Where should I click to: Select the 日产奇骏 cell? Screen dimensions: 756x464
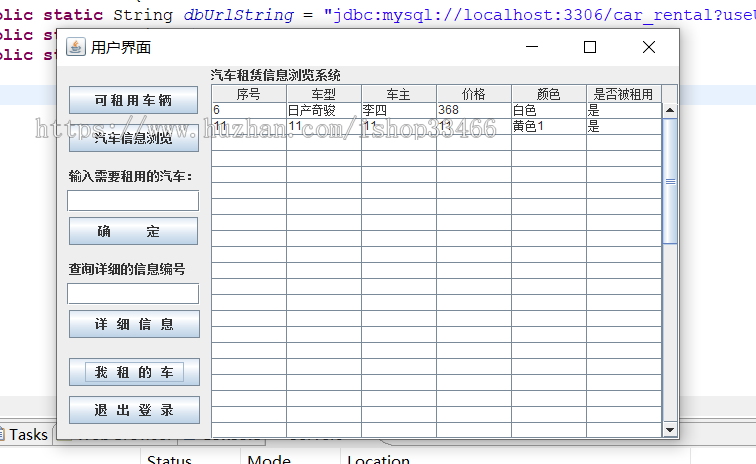(324, 110)
